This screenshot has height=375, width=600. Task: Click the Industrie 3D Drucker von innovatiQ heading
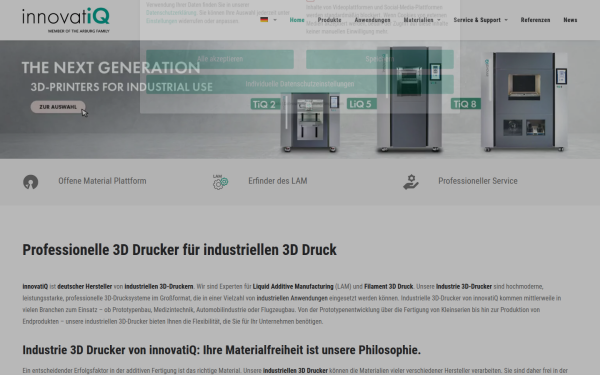pyautogui.click(x=221, y=350)
